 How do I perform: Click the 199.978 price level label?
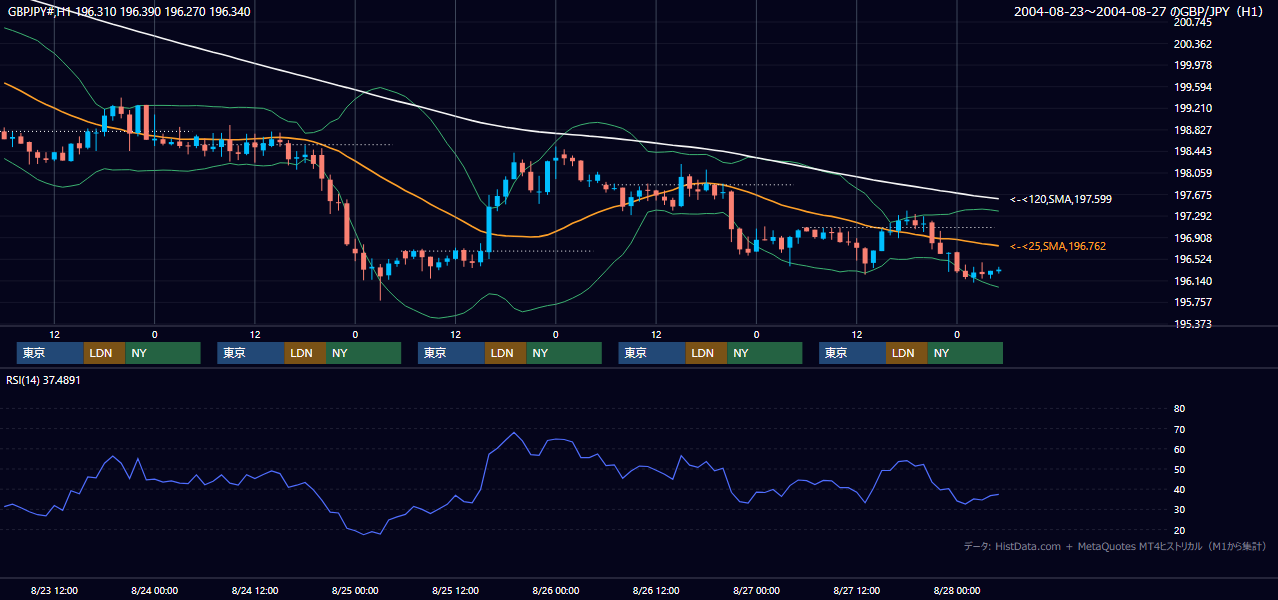(x=1193, y=65)
